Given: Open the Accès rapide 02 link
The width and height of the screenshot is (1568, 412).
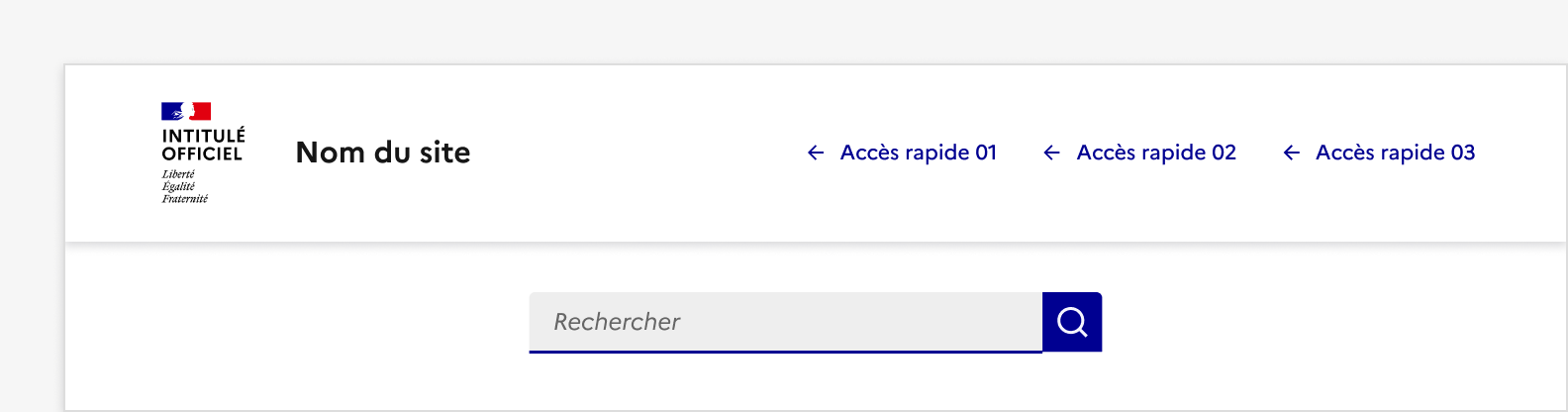Looking at the screenshot, I should pyautogui.click(x=1156, y=153).
